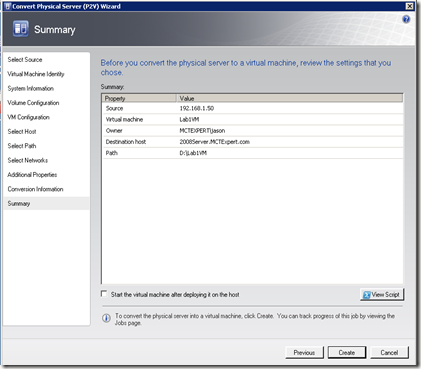421x369 pixels.
Task: Click Create to start the conversion
Action: (x=347, y=353)
